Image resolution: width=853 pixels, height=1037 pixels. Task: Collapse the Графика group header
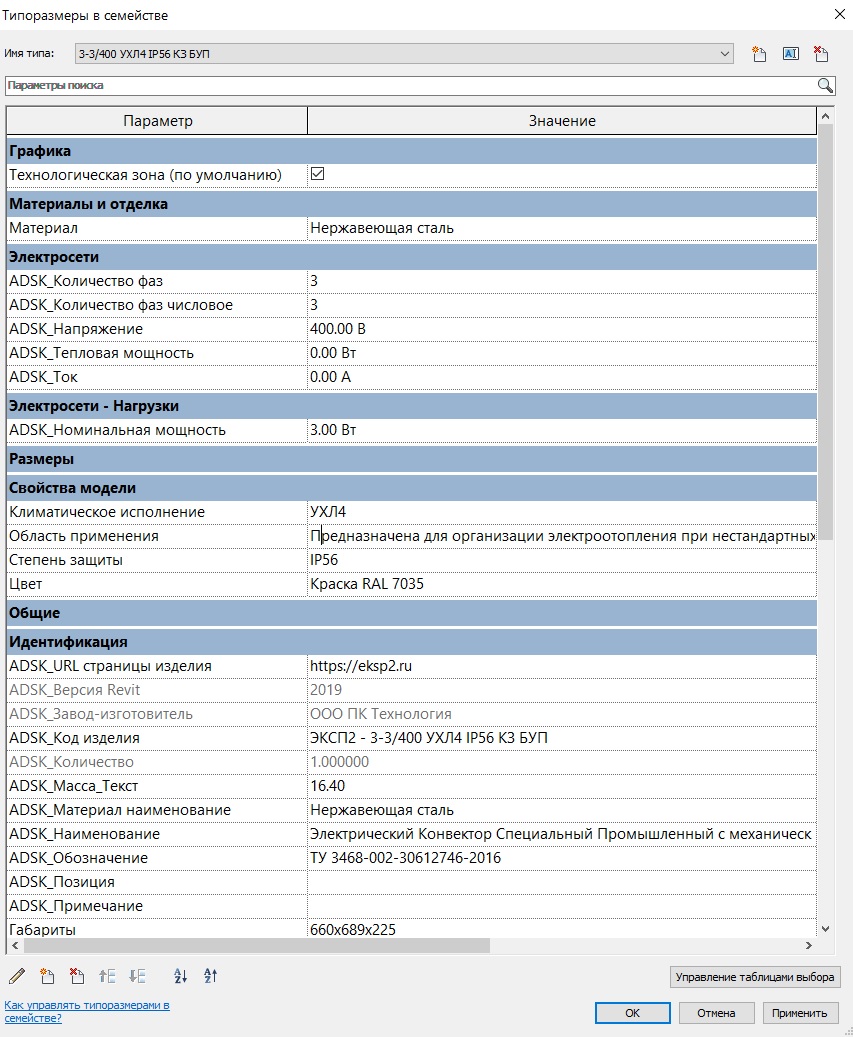tap(412, 151)
